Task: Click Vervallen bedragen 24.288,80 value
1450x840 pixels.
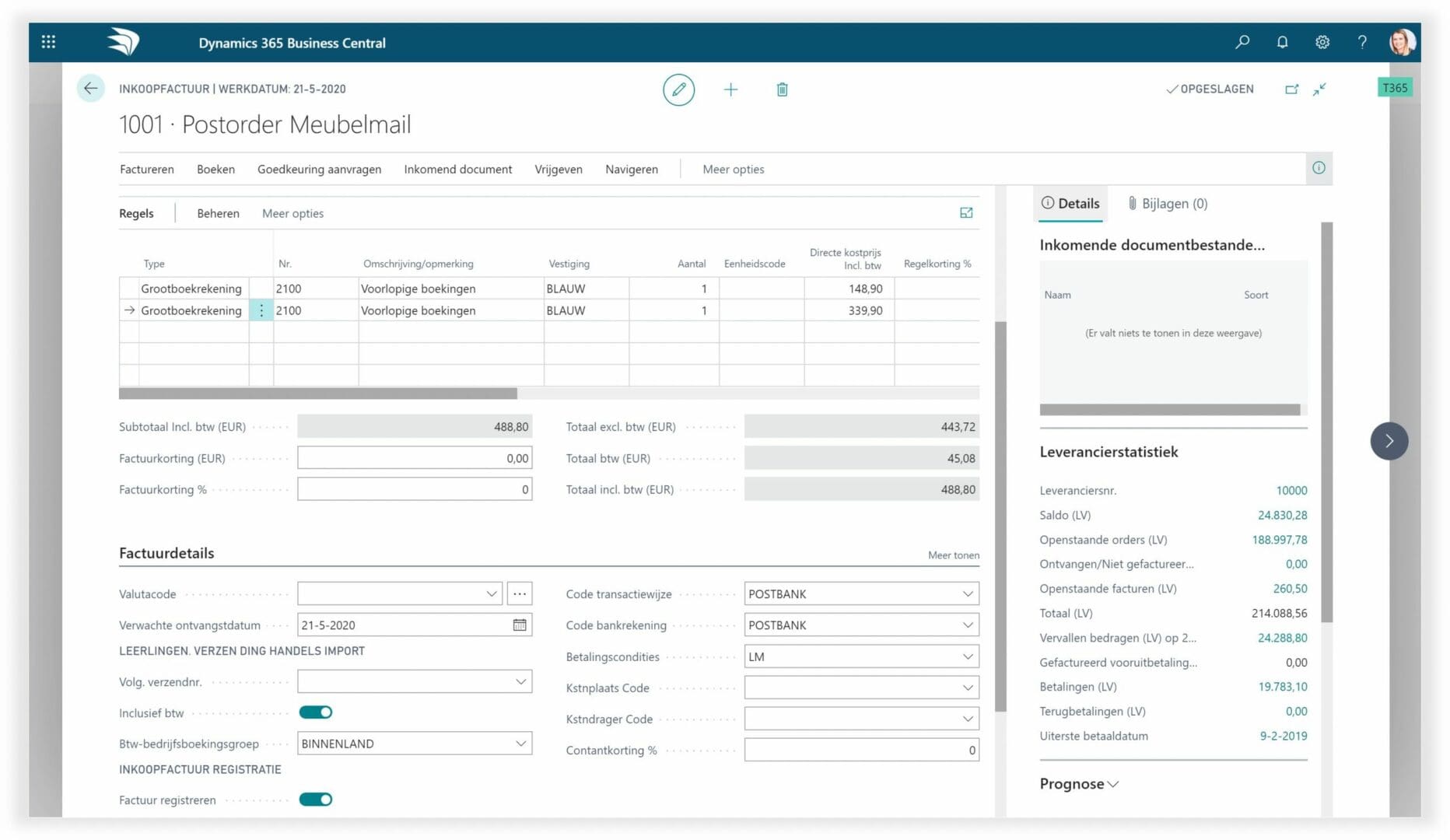Action: click(x=1282, y=638)
